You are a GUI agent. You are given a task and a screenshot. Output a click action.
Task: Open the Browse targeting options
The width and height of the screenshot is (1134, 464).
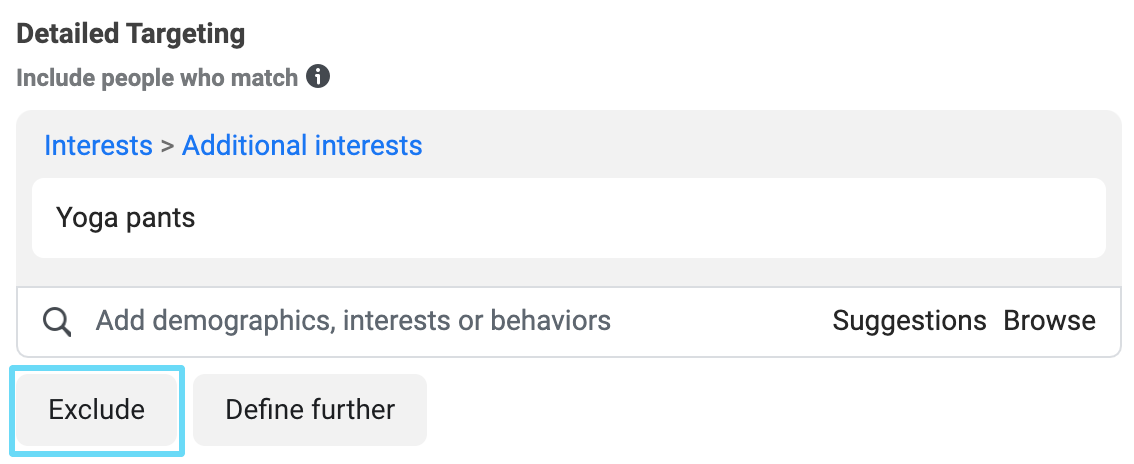[1049, 320]
